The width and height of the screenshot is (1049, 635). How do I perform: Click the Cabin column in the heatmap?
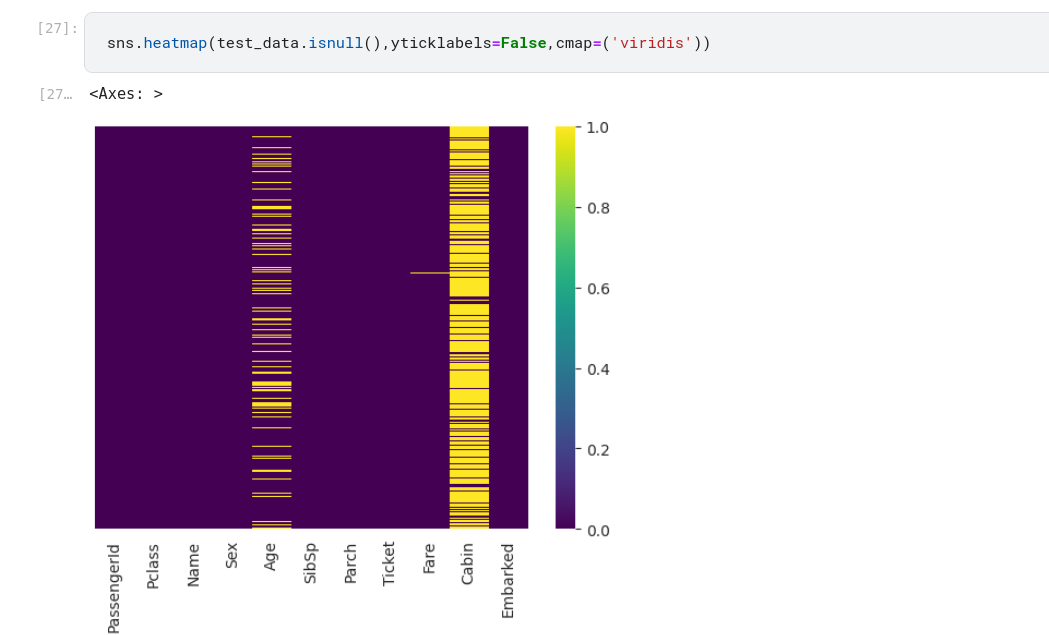(x=469, y=330)
